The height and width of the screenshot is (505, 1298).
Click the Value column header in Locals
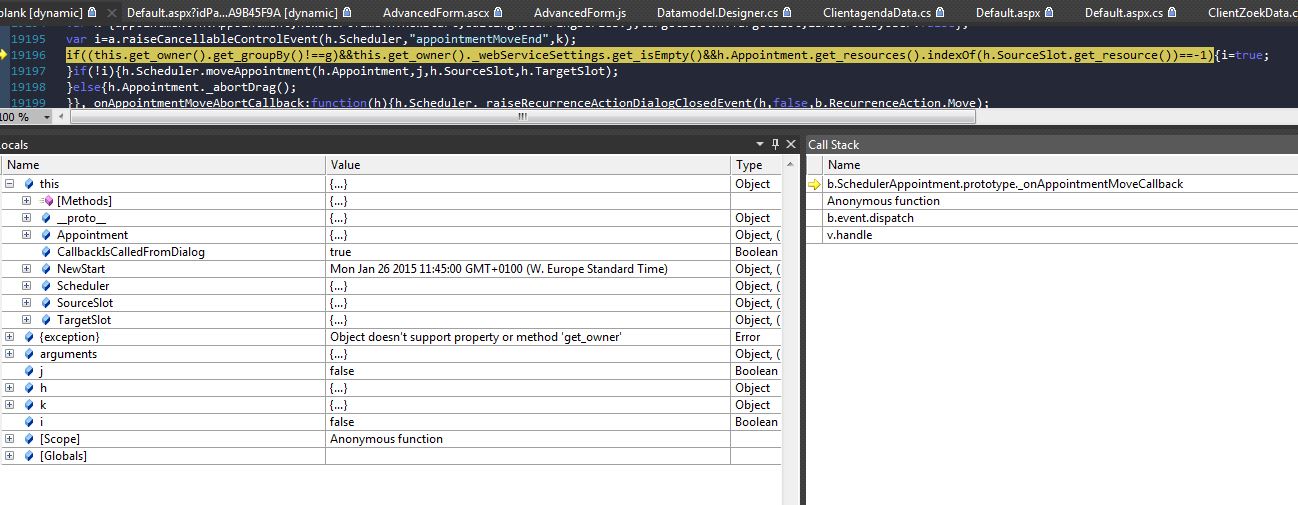(529, 165)
